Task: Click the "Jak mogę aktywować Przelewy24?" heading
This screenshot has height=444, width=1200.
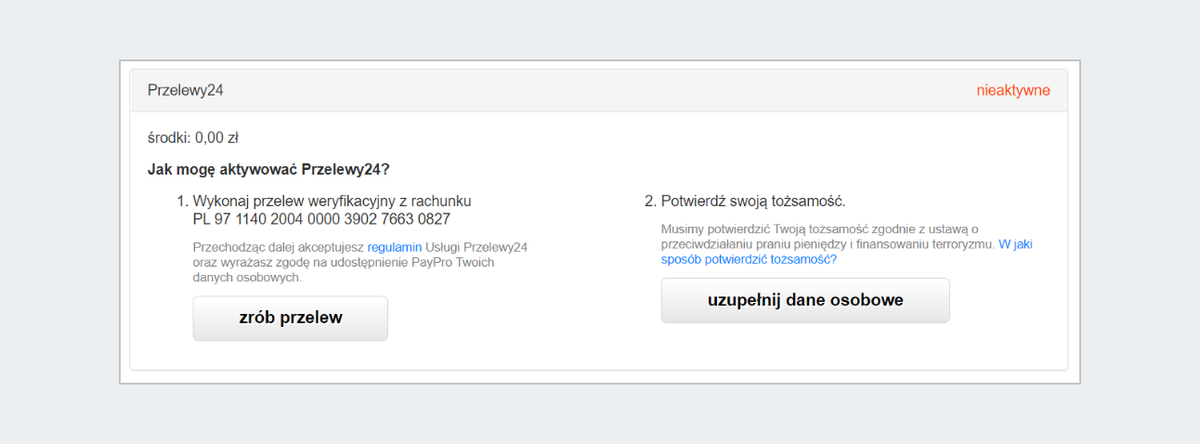Action: [268, 168]
